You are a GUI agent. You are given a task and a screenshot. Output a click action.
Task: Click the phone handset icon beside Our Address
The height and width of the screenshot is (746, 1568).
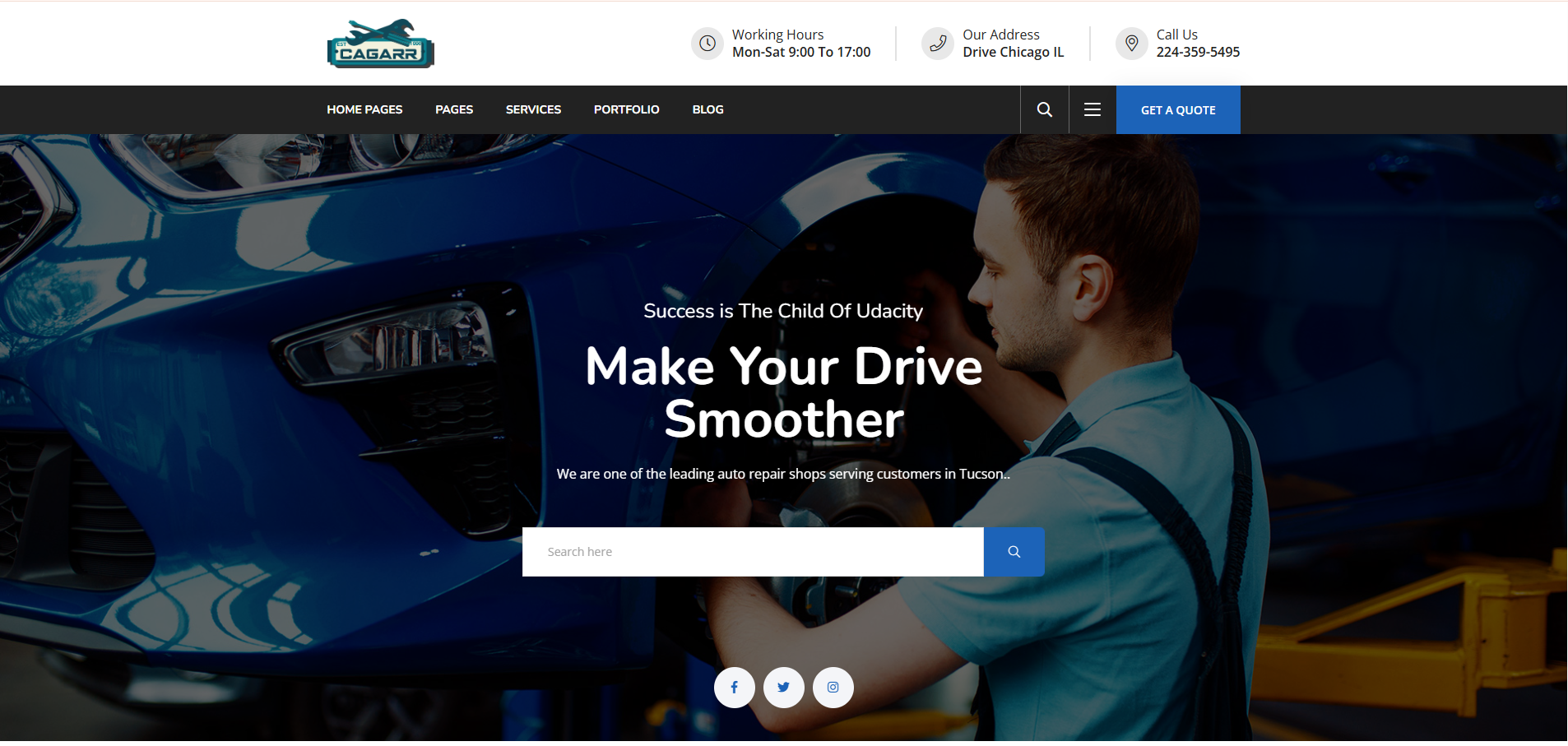(x=937, y=44)
